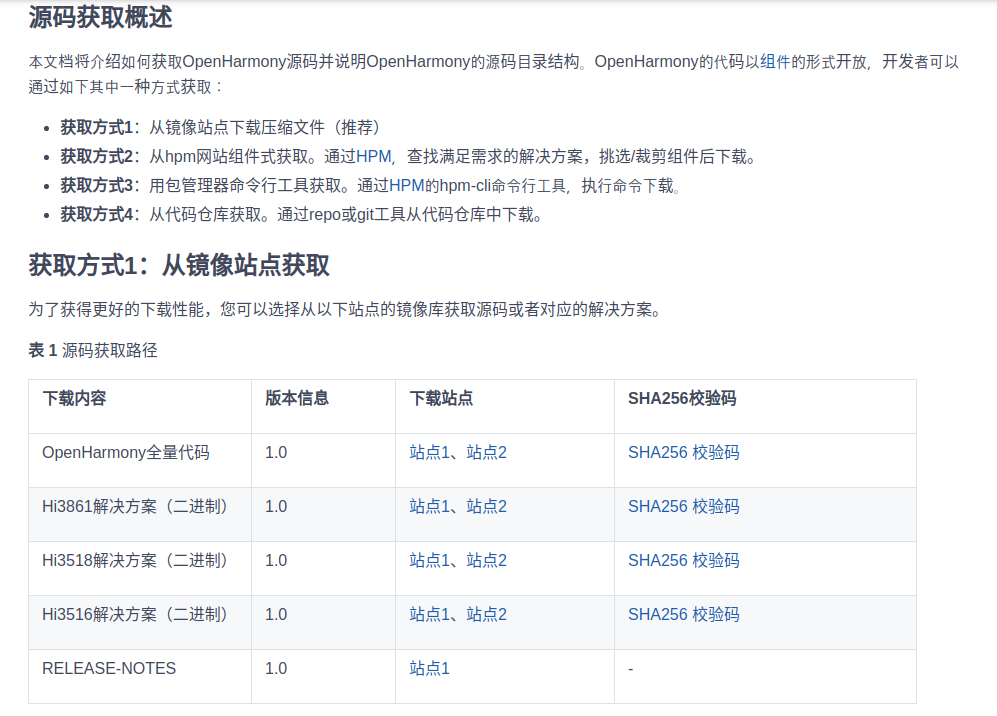Click the 获取方式1：从镜像站点获取 heading
Image resolution: width=997 pixels, height=716 pixels.
(x=179, y=265)
